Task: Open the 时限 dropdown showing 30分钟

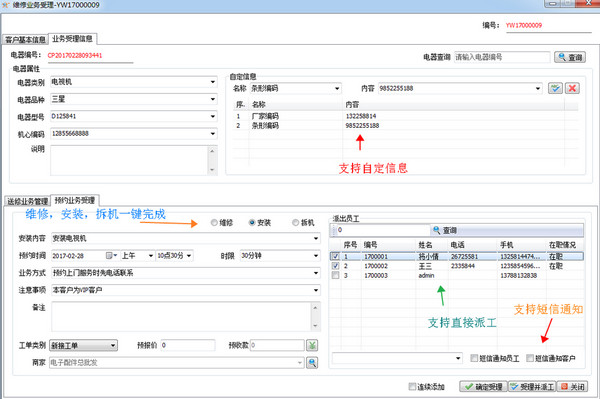Action: 316,256
